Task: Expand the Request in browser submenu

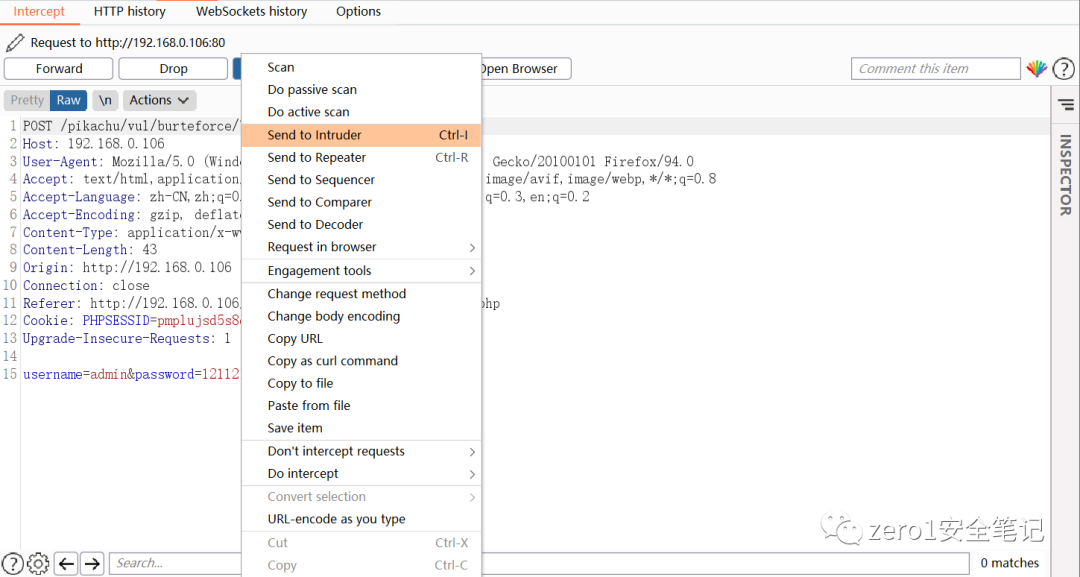Action: [x=361, y=247]
